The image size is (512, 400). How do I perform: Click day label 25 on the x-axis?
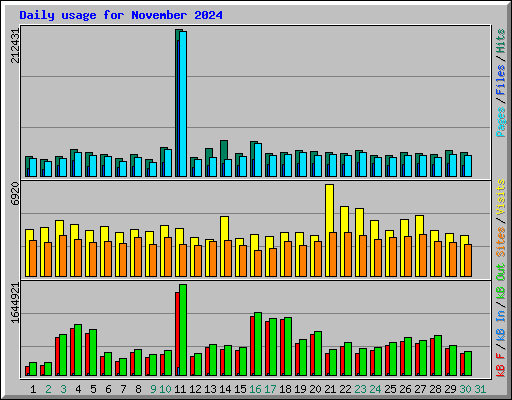(x=390, y=389)
